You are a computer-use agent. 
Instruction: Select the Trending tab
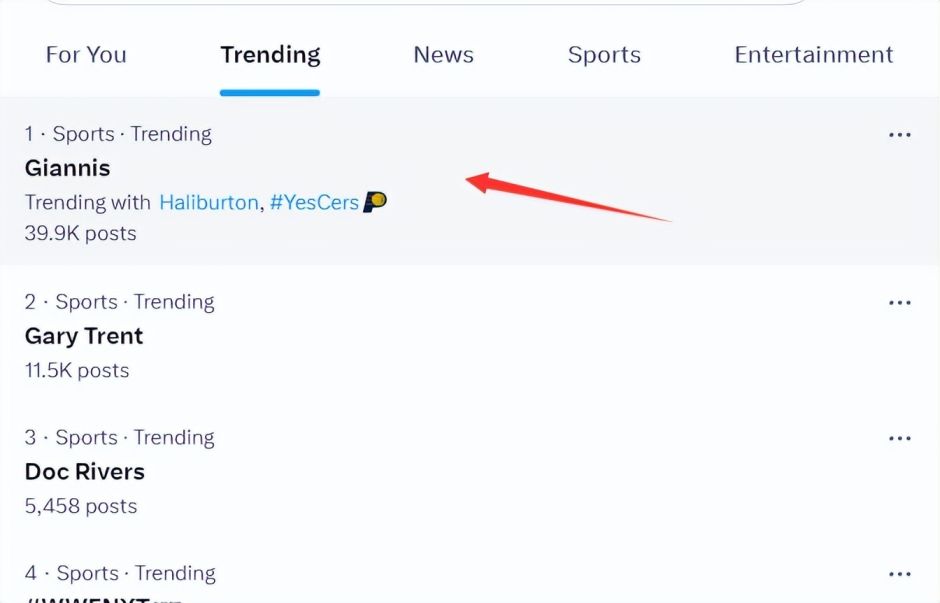click(270, 55)
